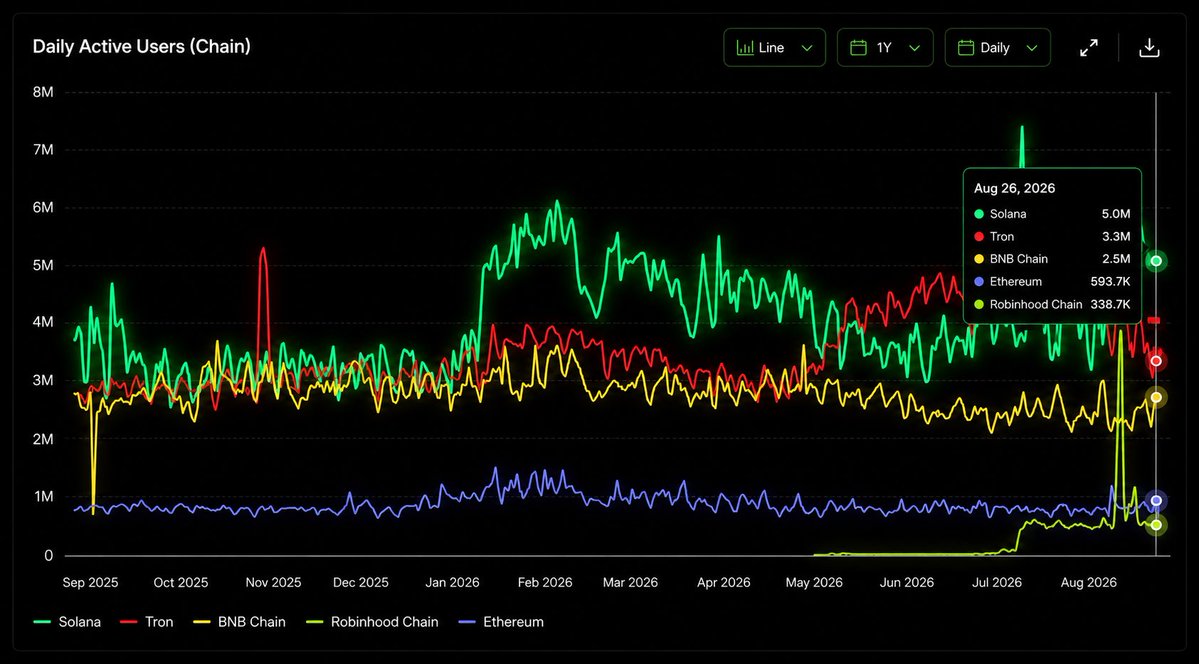The image size is (1199, 664).
Task: Click the Apr 2026 x-axis label
Action: (723, 583)
